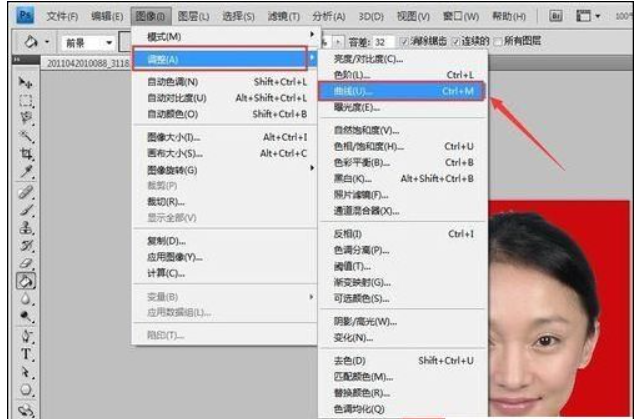Choose 色阶(L) Levels

coord(404,75)
